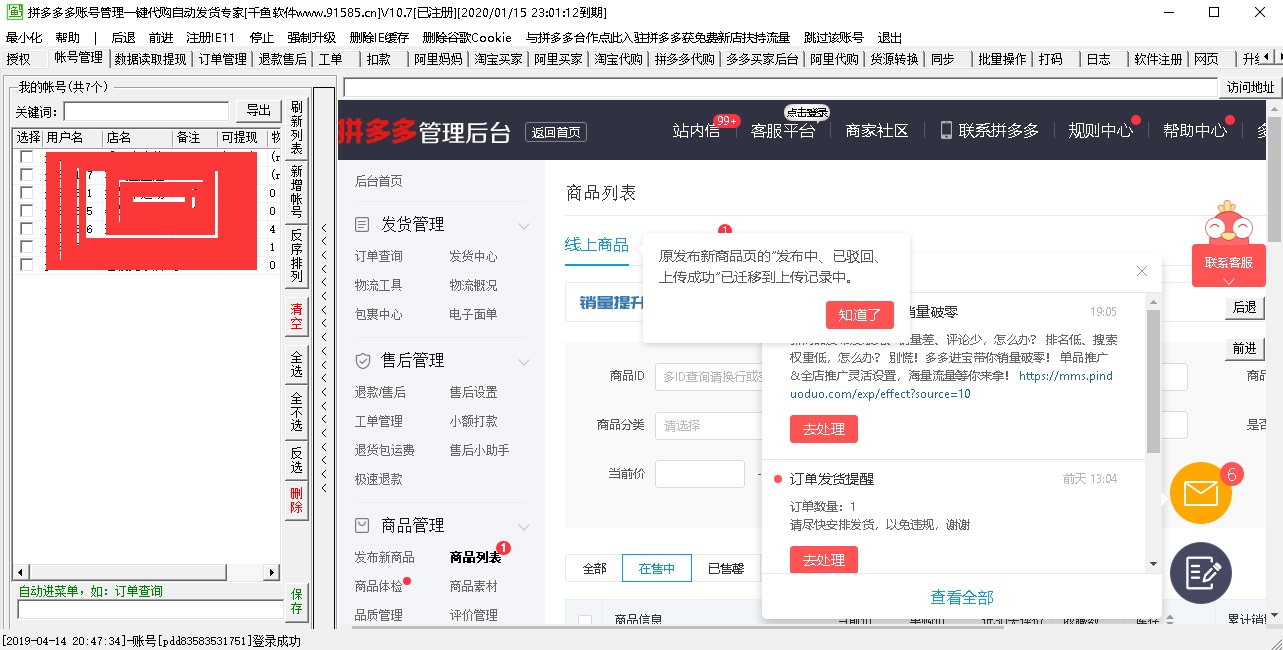This screenshot has height=650, width=1283.
Task: Open 发布新商品 in the sidebar
Action: click(x=385, y=557)
